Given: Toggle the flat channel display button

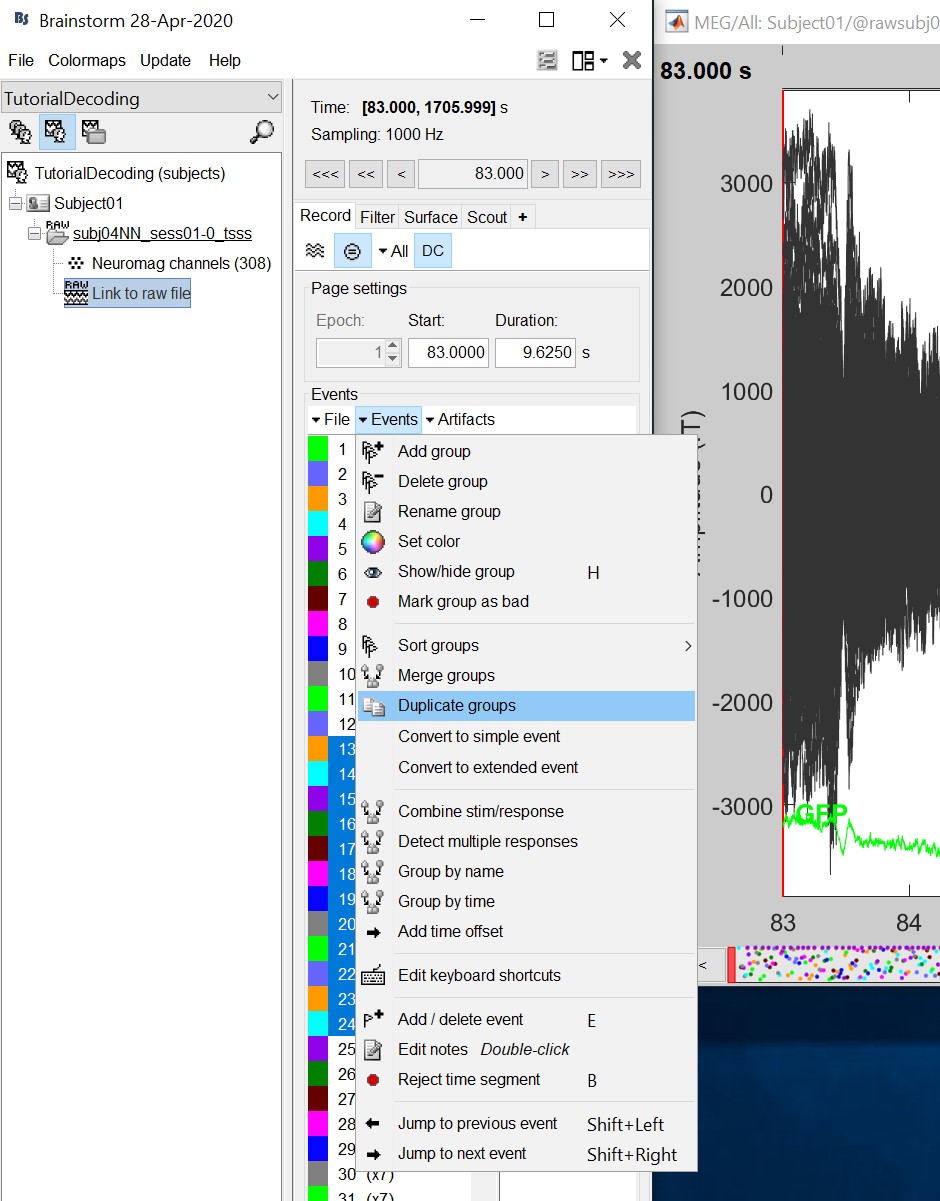Looking at the screenshot, I should pyautogui.click(x=352, y=251).
